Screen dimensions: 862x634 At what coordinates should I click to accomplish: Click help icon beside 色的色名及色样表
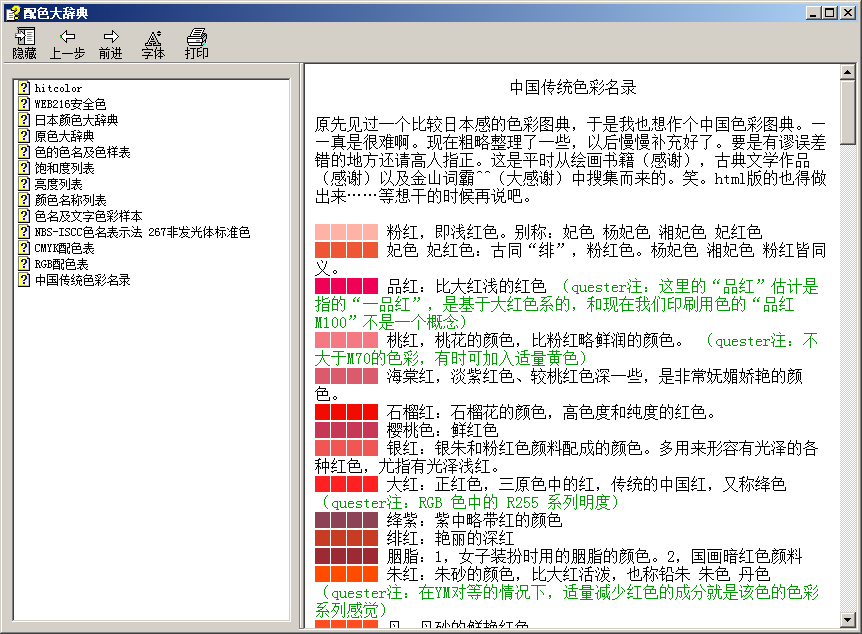24,152
